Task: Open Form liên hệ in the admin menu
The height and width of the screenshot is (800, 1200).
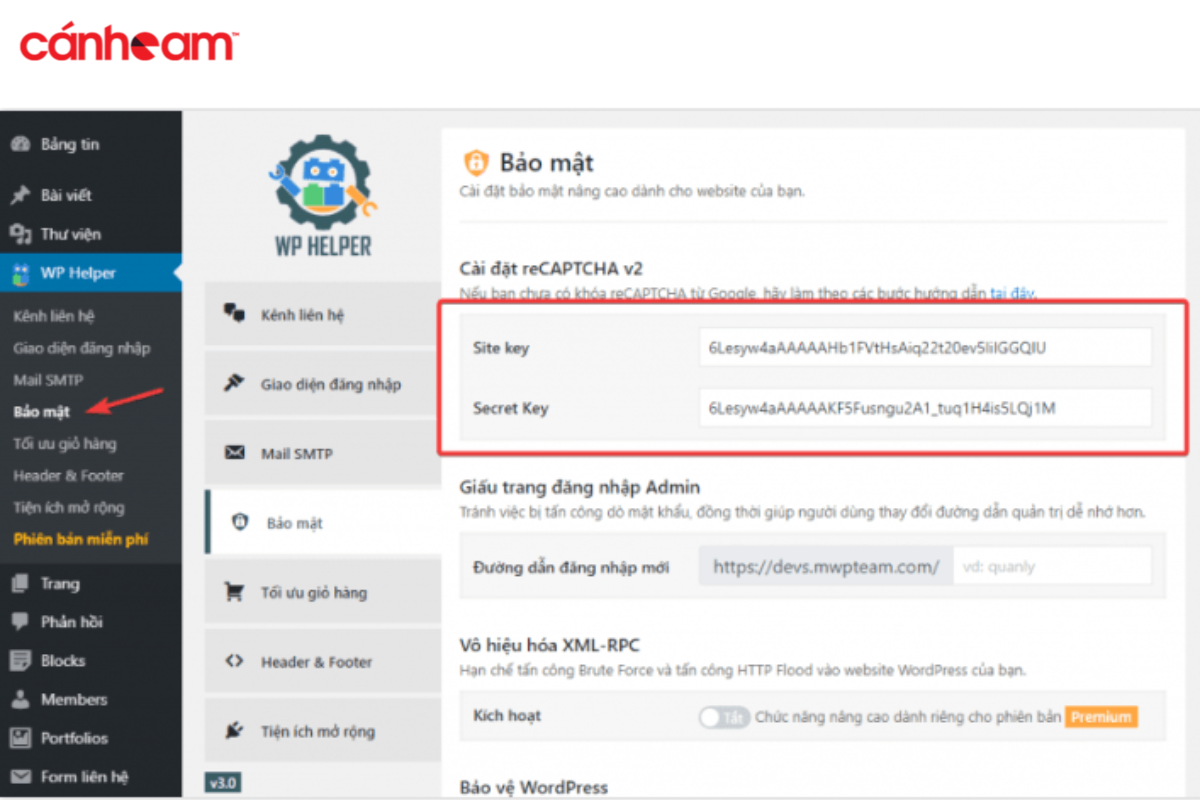Action: coord(91,777)
